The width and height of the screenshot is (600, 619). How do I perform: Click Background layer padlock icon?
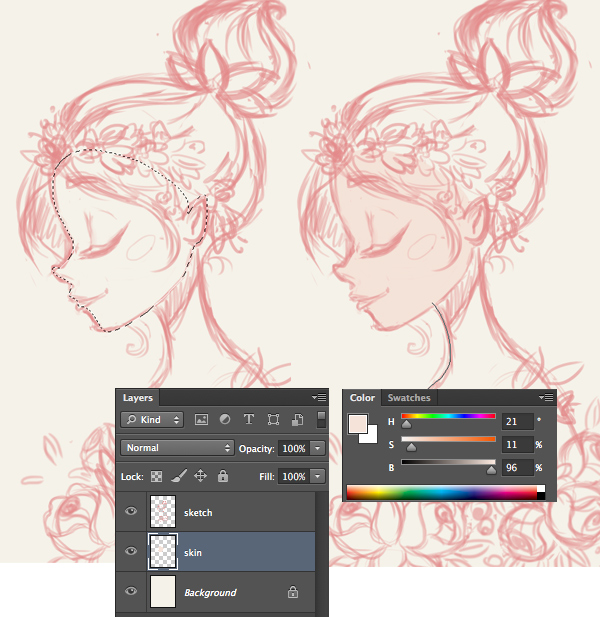[x=293, y=592]
